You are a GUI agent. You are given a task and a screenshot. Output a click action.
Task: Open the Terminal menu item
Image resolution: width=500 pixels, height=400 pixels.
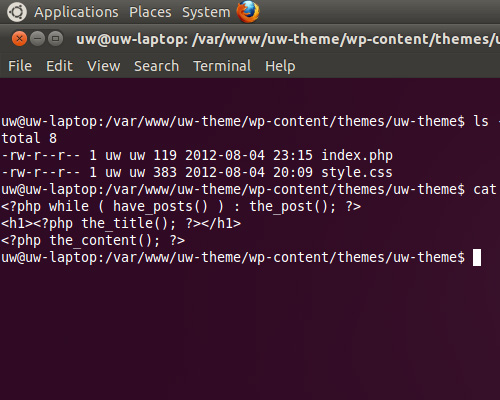coord(222,66)
